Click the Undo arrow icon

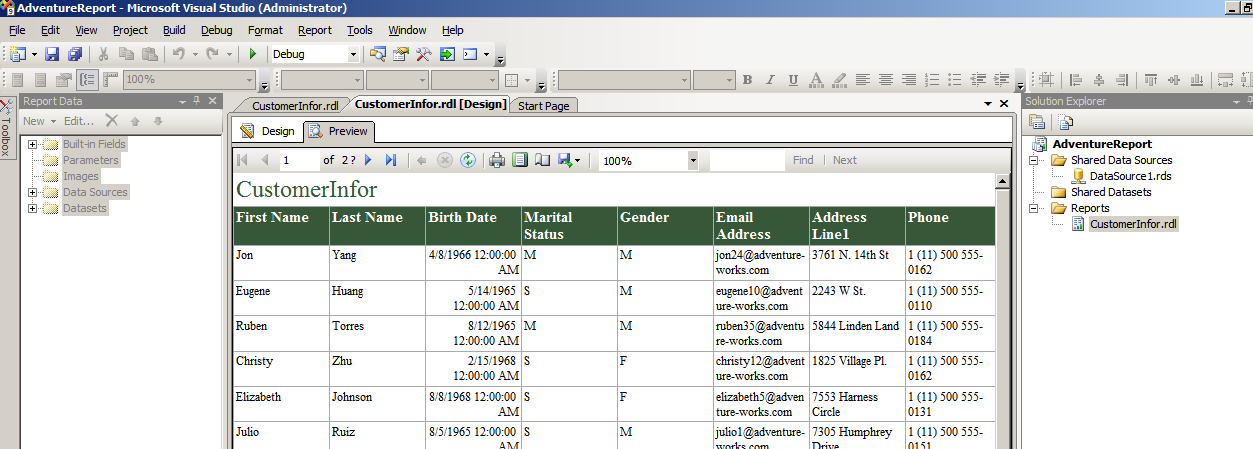(178, 54)
